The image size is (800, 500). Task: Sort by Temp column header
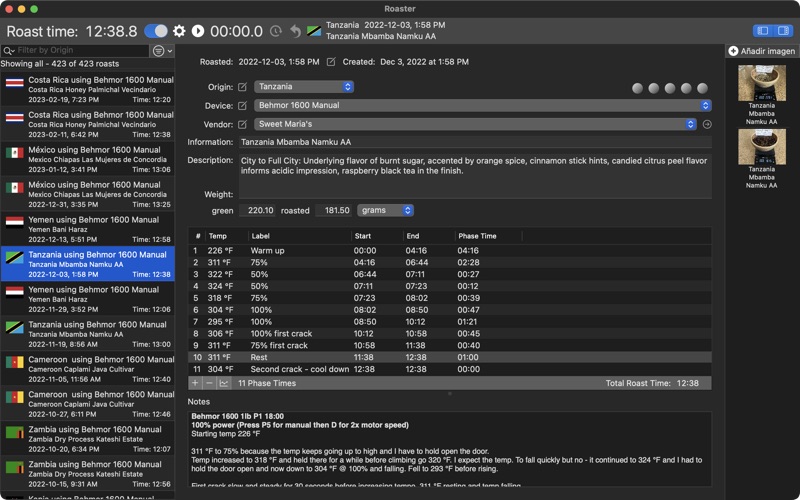coord(226,236)
